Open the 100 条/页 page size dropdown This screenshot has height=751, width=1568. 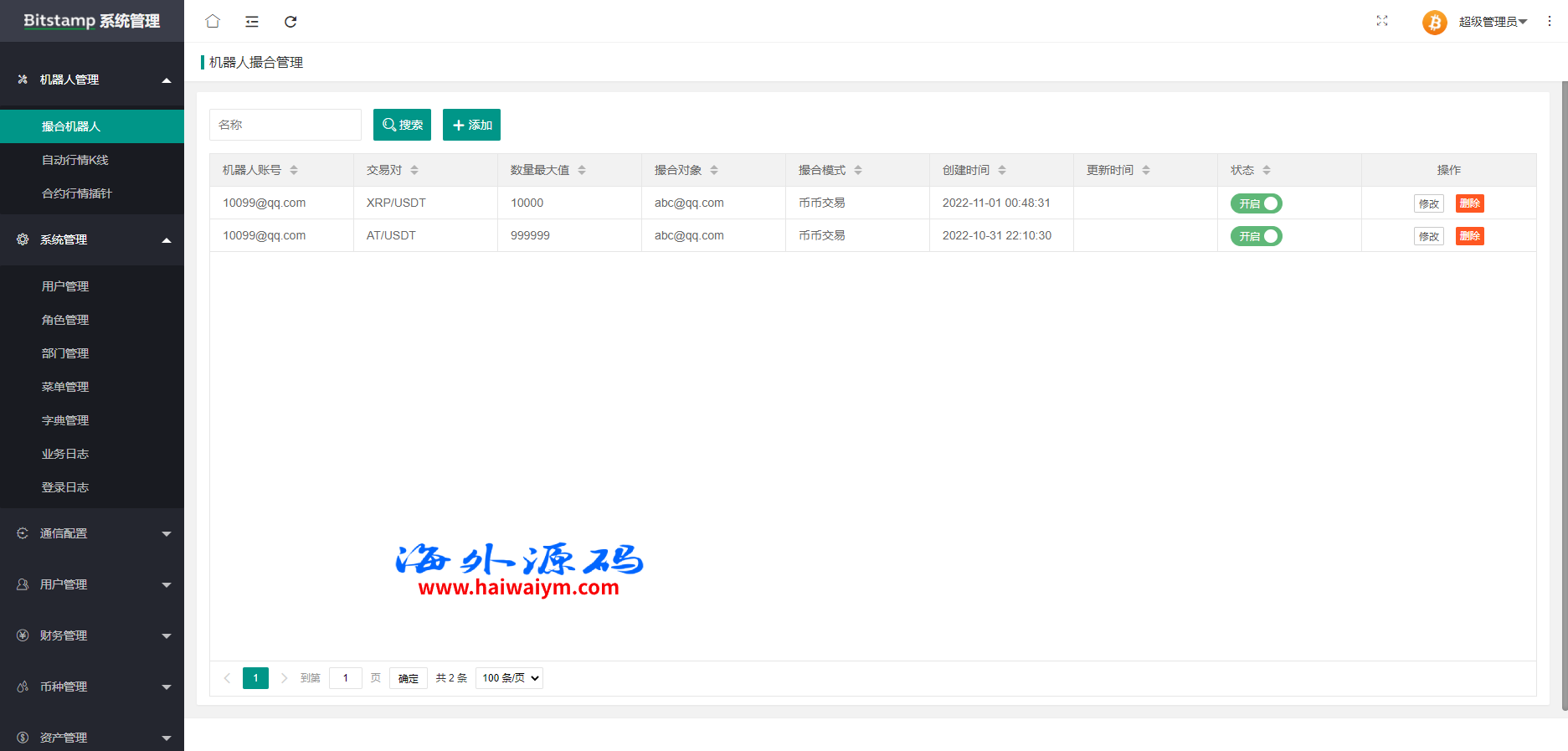[x=509, y=678]
